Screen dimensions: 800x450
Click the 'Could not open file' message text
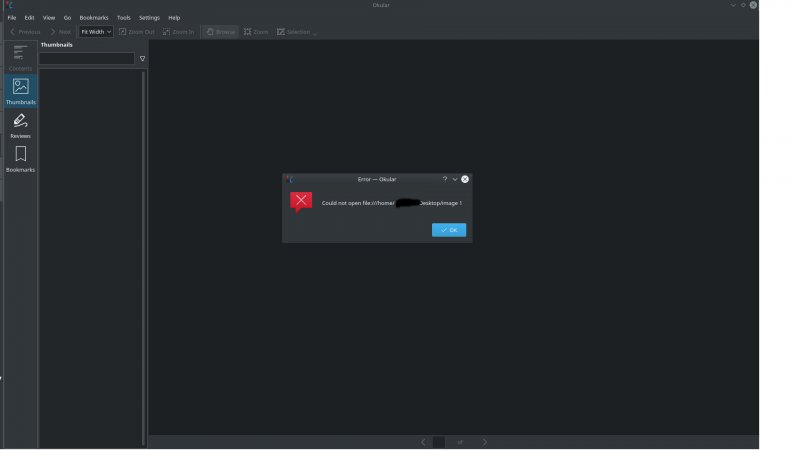[x=392, y=203]
